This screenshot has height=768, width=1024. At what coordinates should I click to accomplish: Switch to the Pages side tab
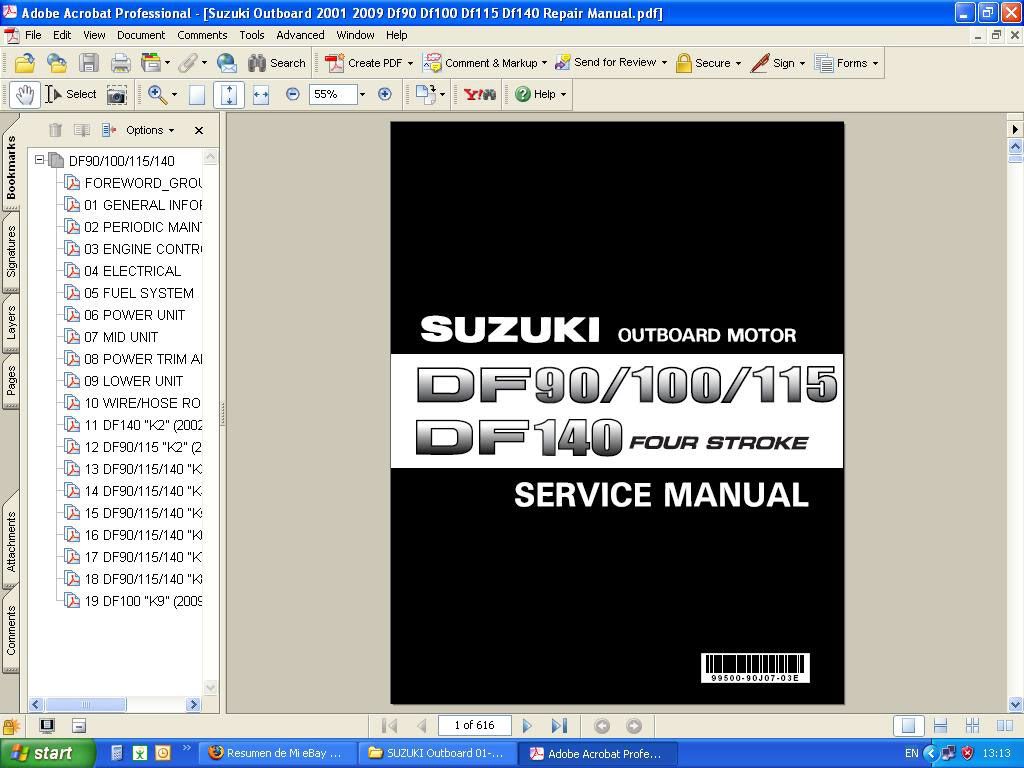pyautogui.click(x=11, y=380)
